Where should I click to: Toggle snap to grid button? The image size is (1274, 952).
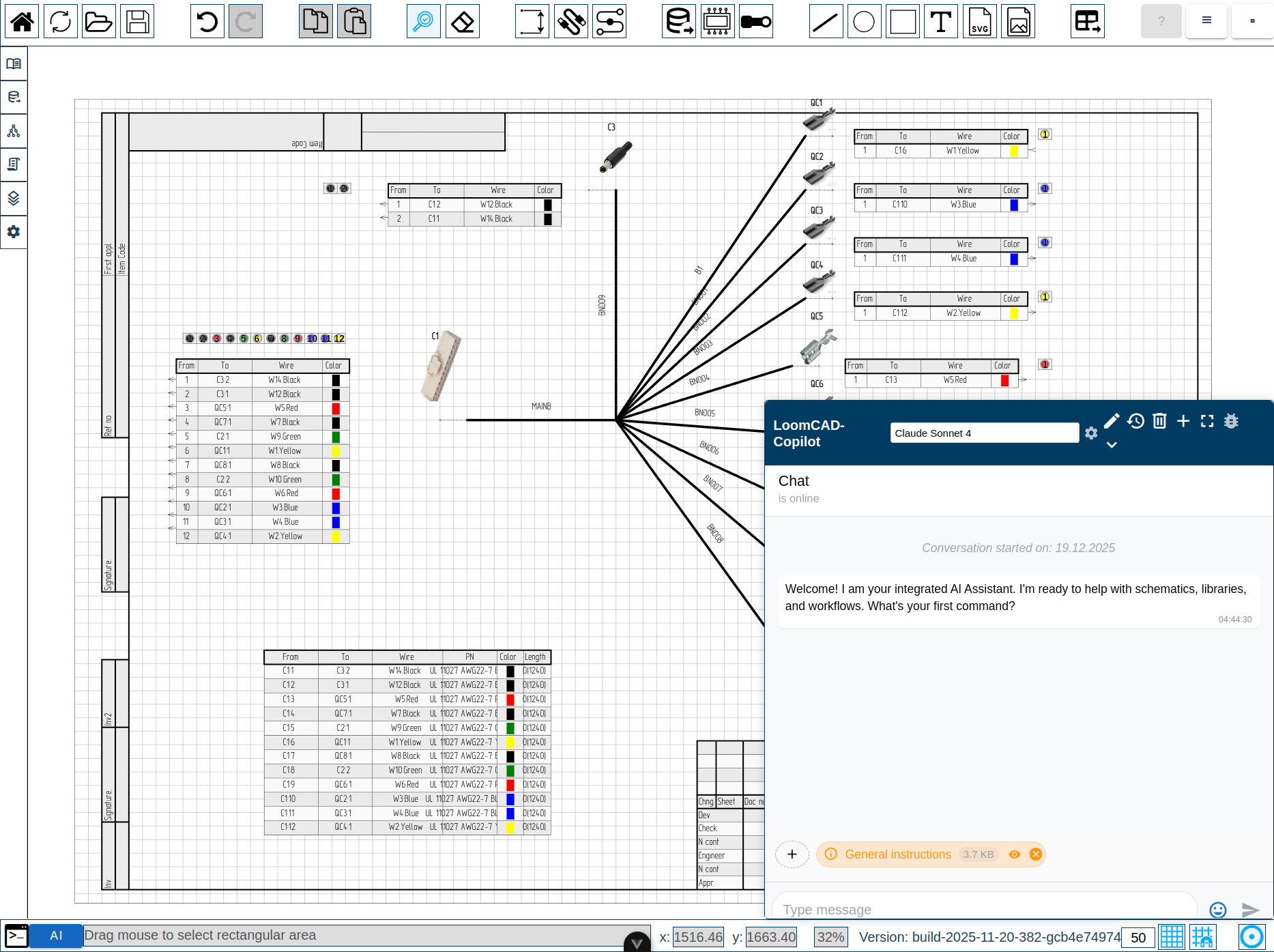tap(1202, 936)
